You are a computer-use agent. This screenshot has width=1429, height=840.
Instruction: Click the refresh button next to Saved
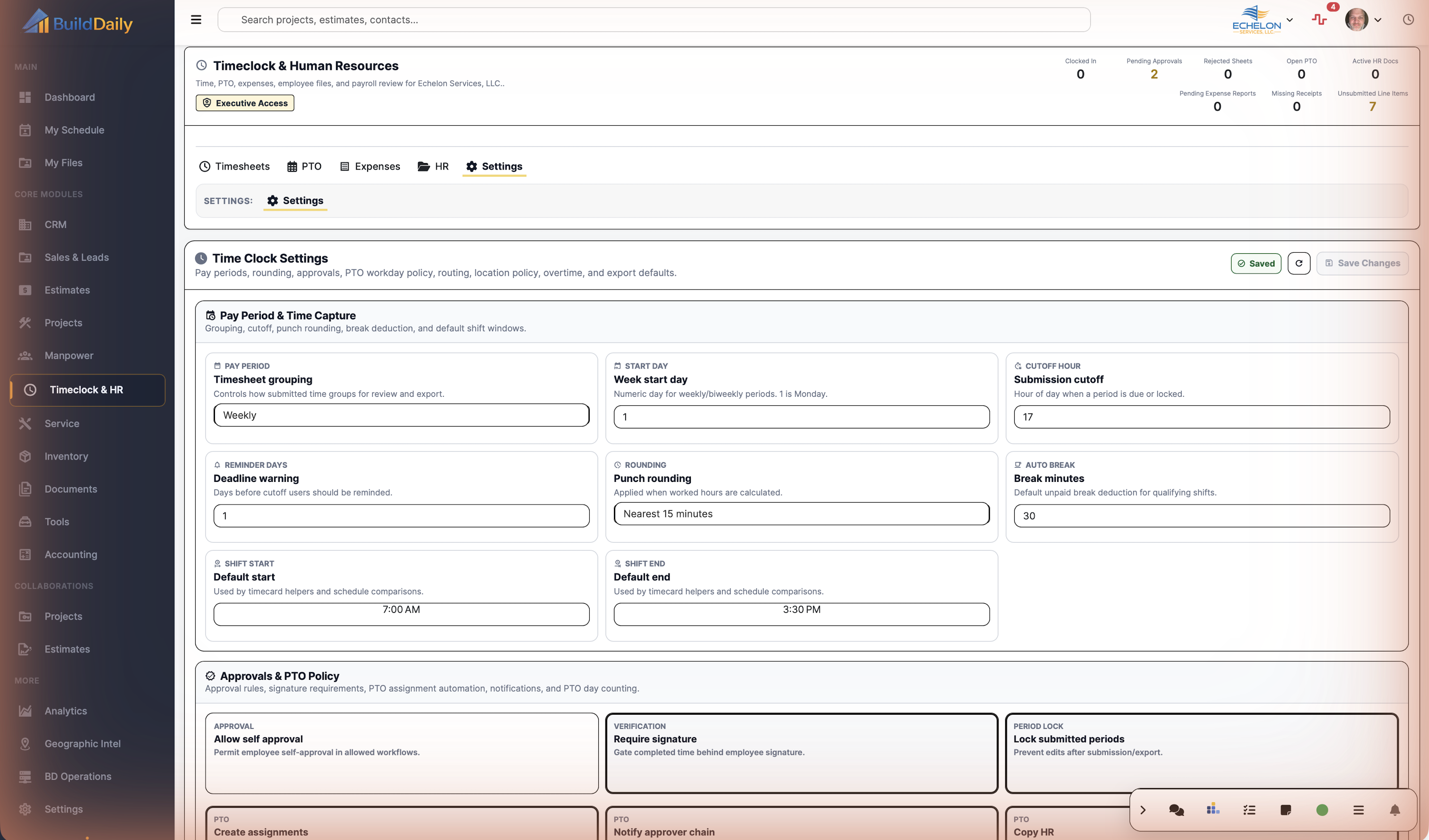pos(1299,264)
